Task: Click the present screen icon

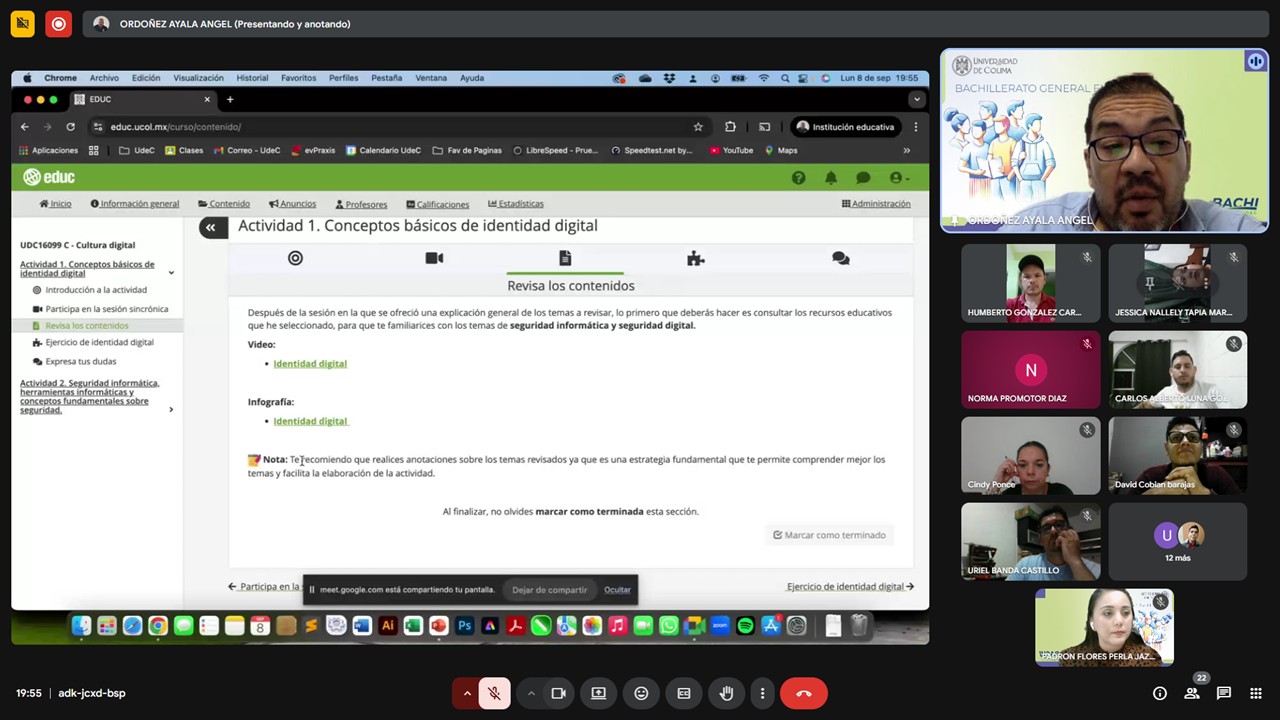Action: pos(598,693)
